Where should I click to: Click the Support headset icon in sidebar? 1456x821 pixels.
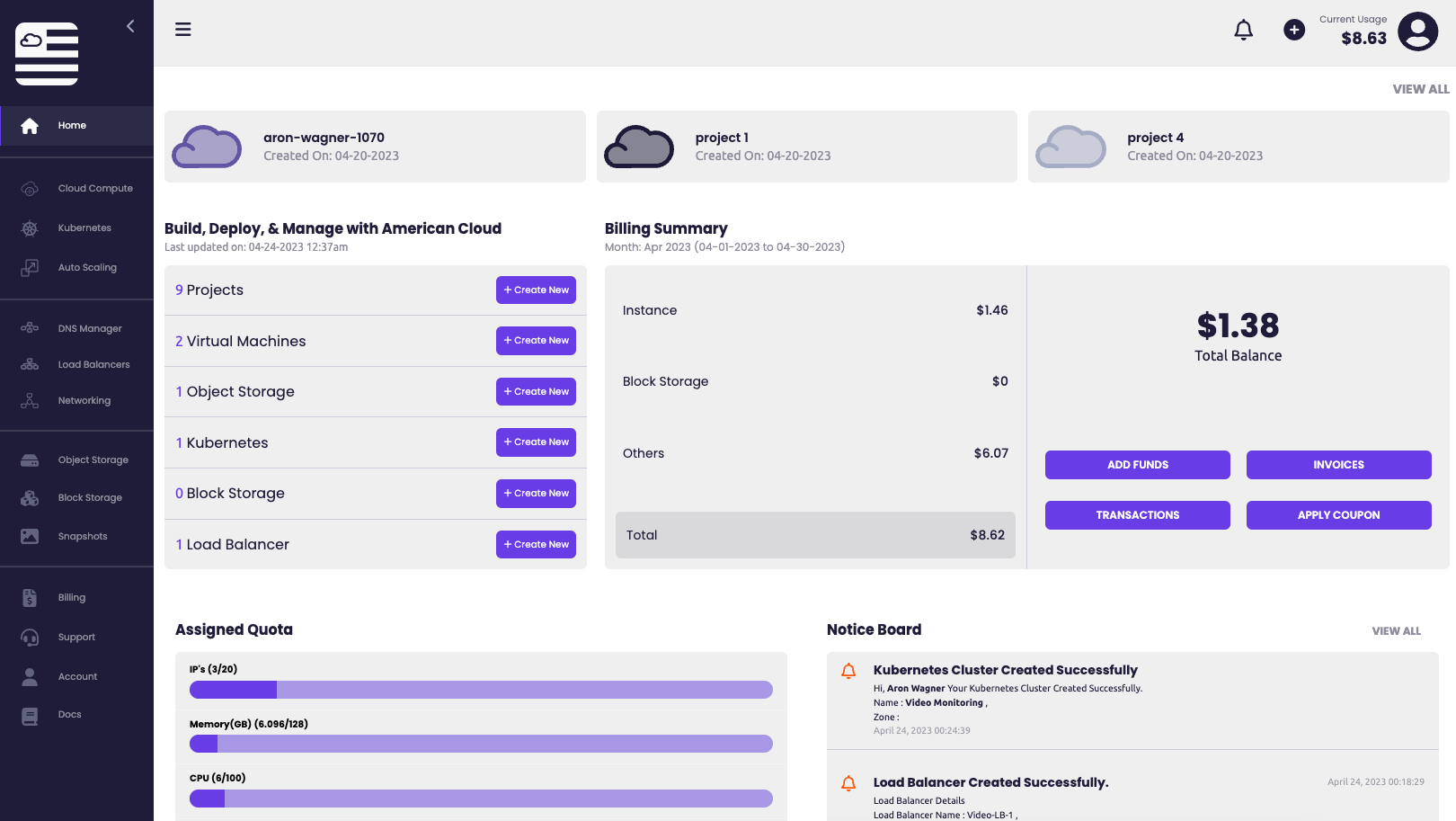tap(30, 638)
